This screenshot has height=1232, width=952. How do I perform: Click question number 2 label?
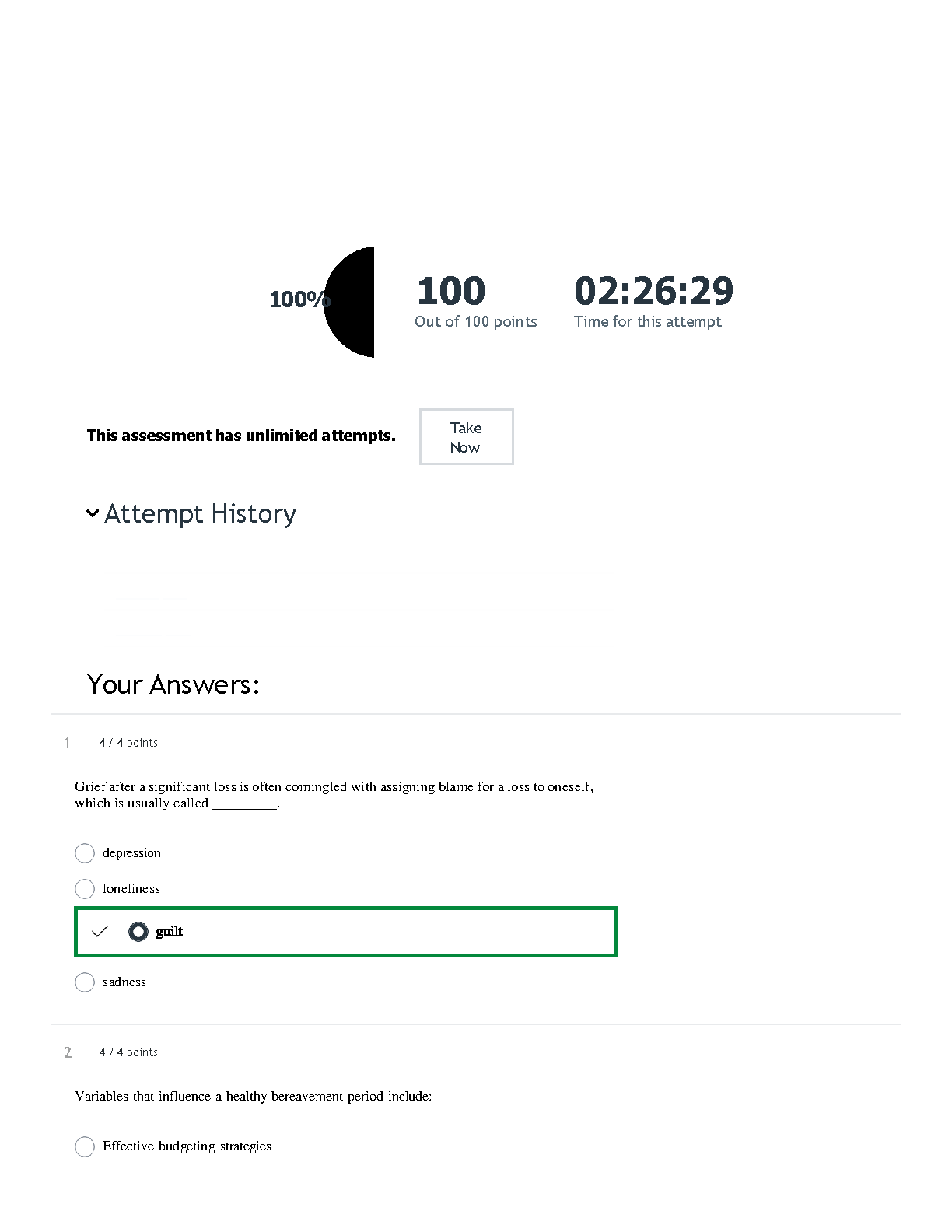click(68, 1052)
